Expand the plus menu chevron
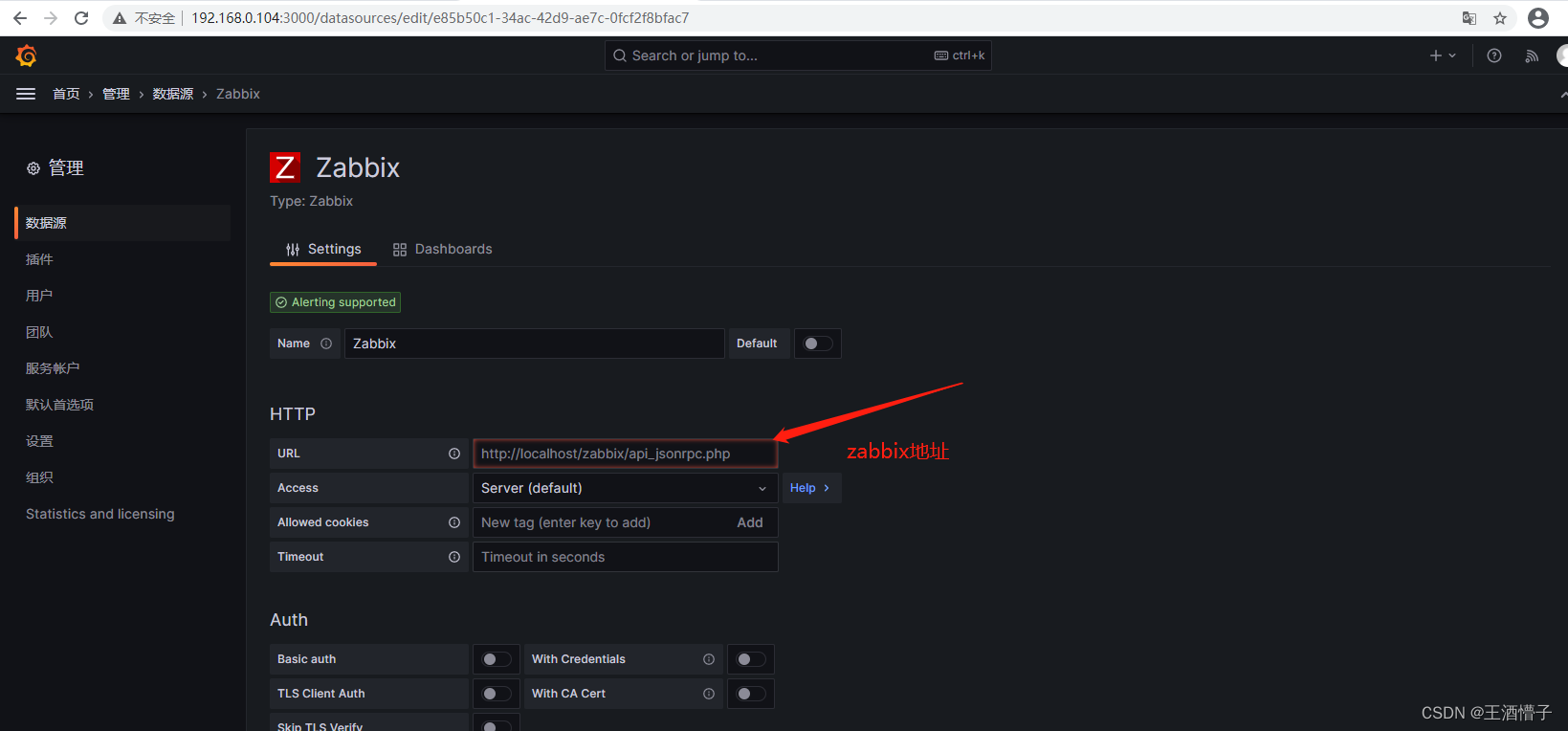 (x=1452, y=55)
